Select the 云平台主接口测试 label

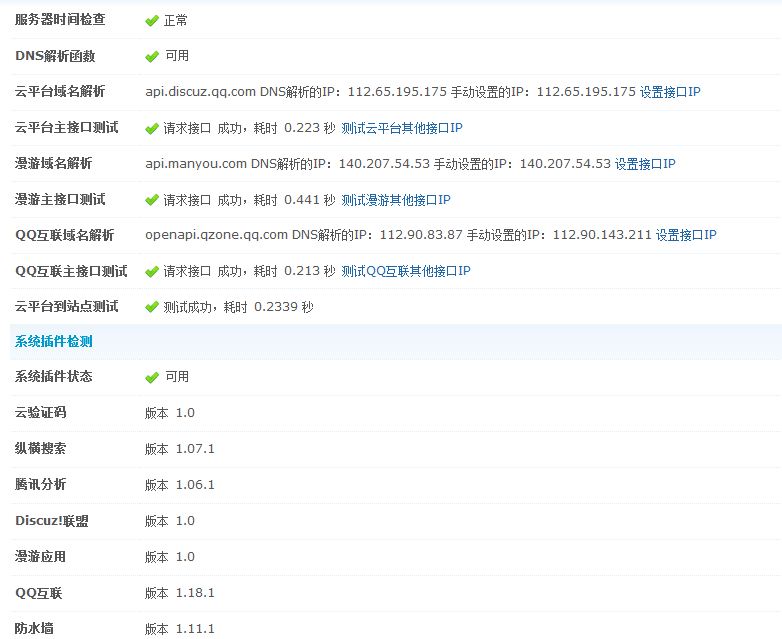(66, 128)
